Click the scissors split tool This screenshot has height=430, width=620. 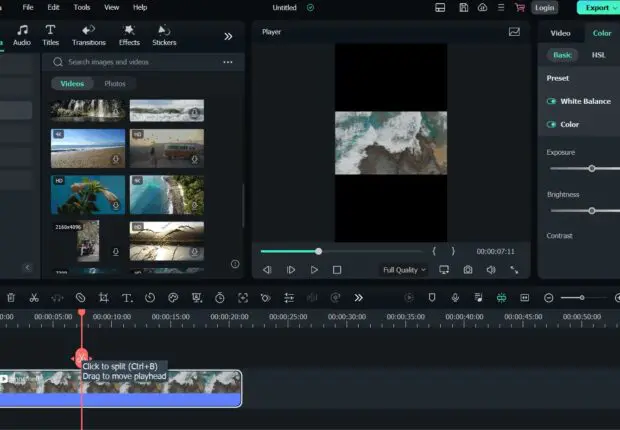click(34, 297)
